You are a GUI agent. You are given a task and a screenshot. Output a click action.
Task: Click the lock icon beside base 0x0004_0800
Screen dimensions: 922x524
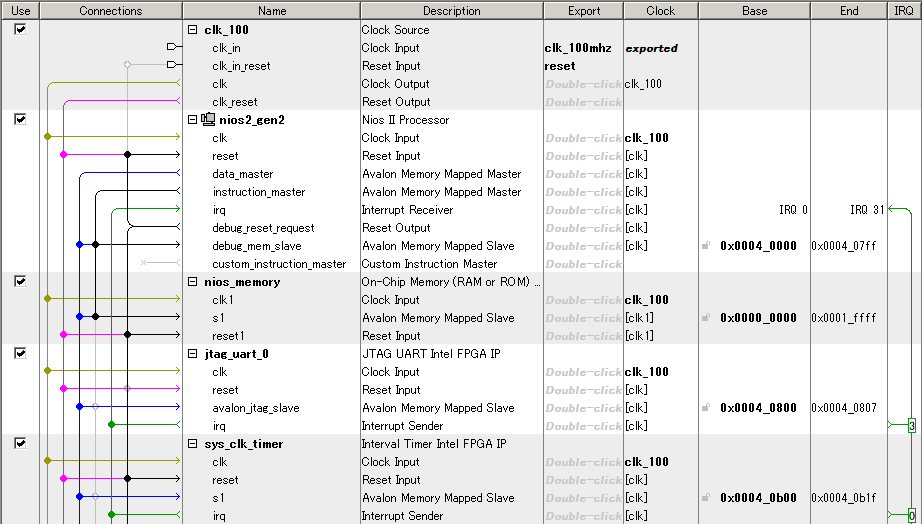pyautogui.click(x=706, y=408)
